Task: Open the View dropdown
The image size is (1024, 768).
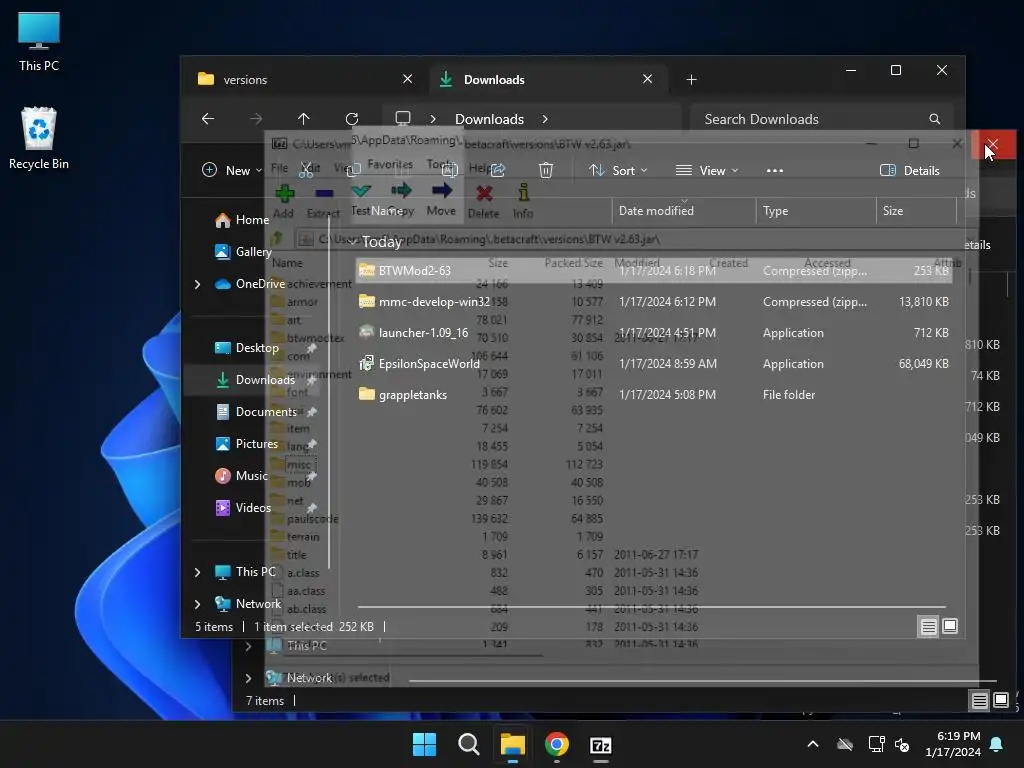Action: click(x=707, y=170)
